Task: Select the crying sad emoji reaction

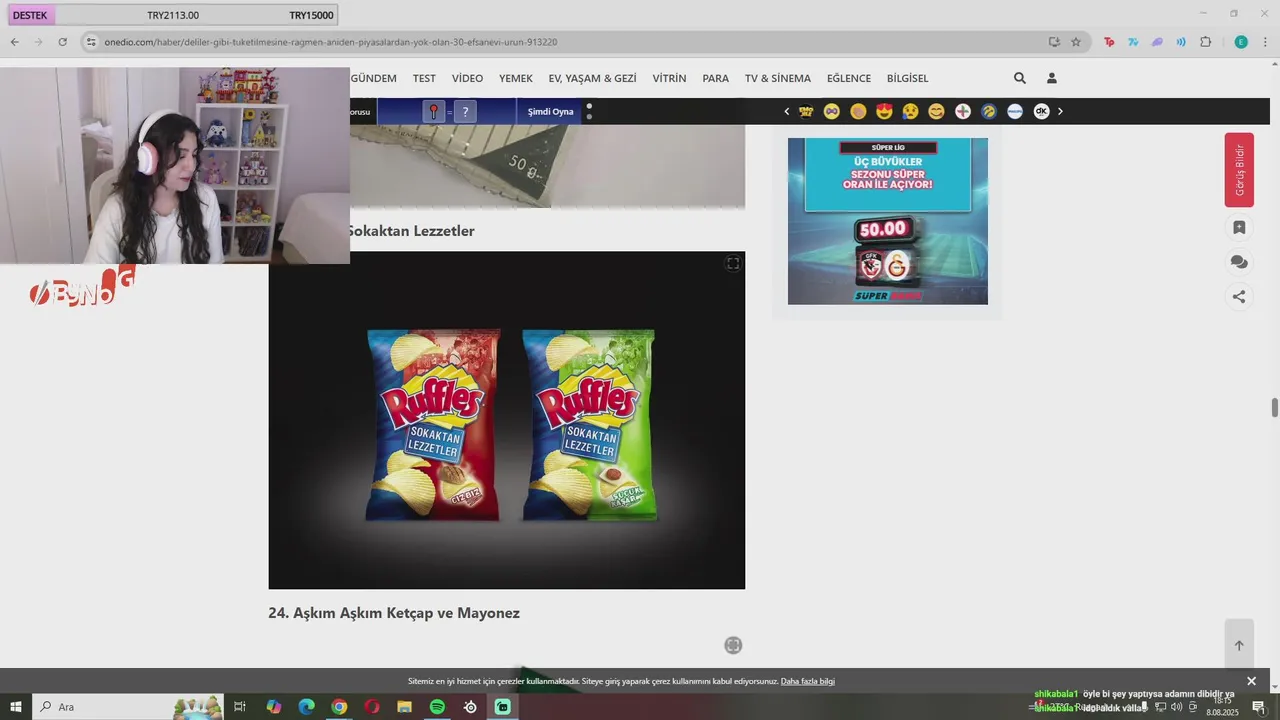Action: click(910, 111)
